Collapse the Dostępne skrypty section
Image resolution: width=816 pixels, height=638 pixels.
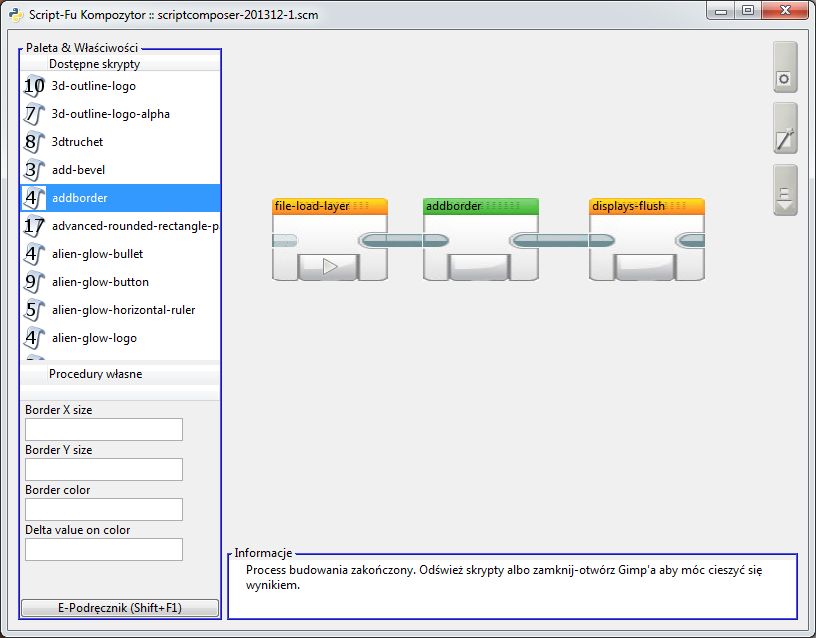94,64
